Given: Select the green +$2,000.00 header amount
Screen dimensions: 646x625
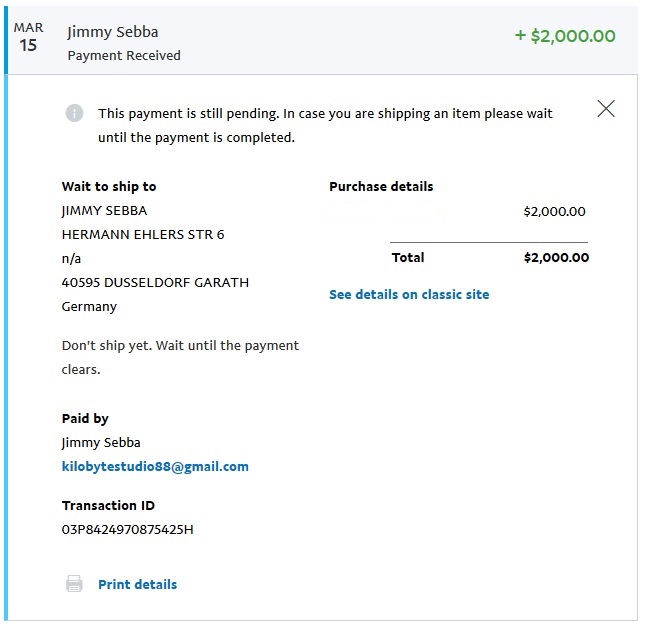Looking at the screenshot, I should point(565,36).
